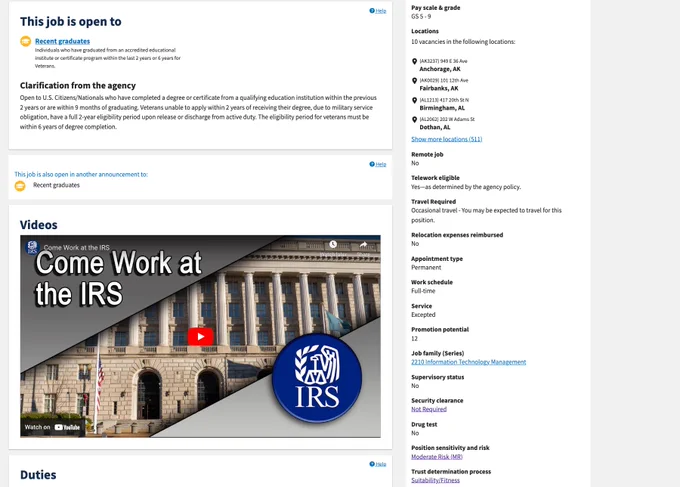Click Watch on YouTube button
This screenshot has width=680, height=487.
(52, 427)
